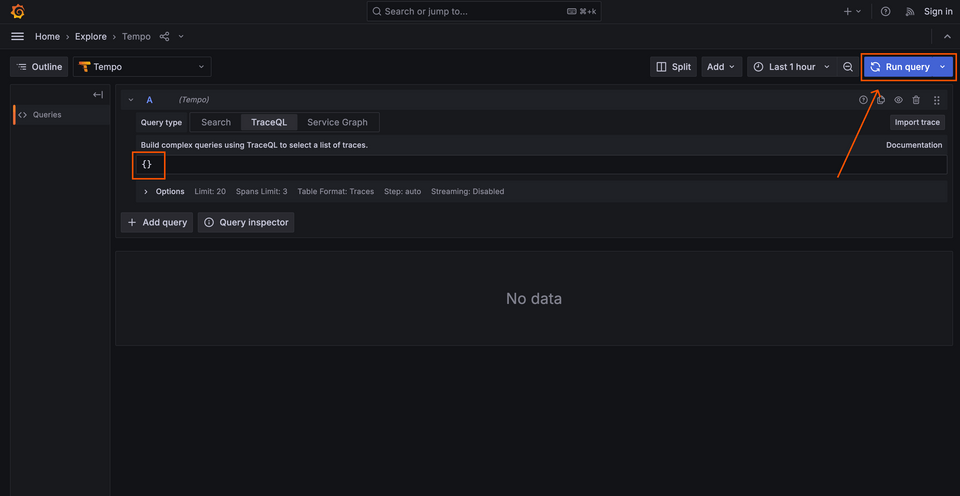Click the Split button
The width and height of the screenshot is (960, 496).
click(673, 67)
